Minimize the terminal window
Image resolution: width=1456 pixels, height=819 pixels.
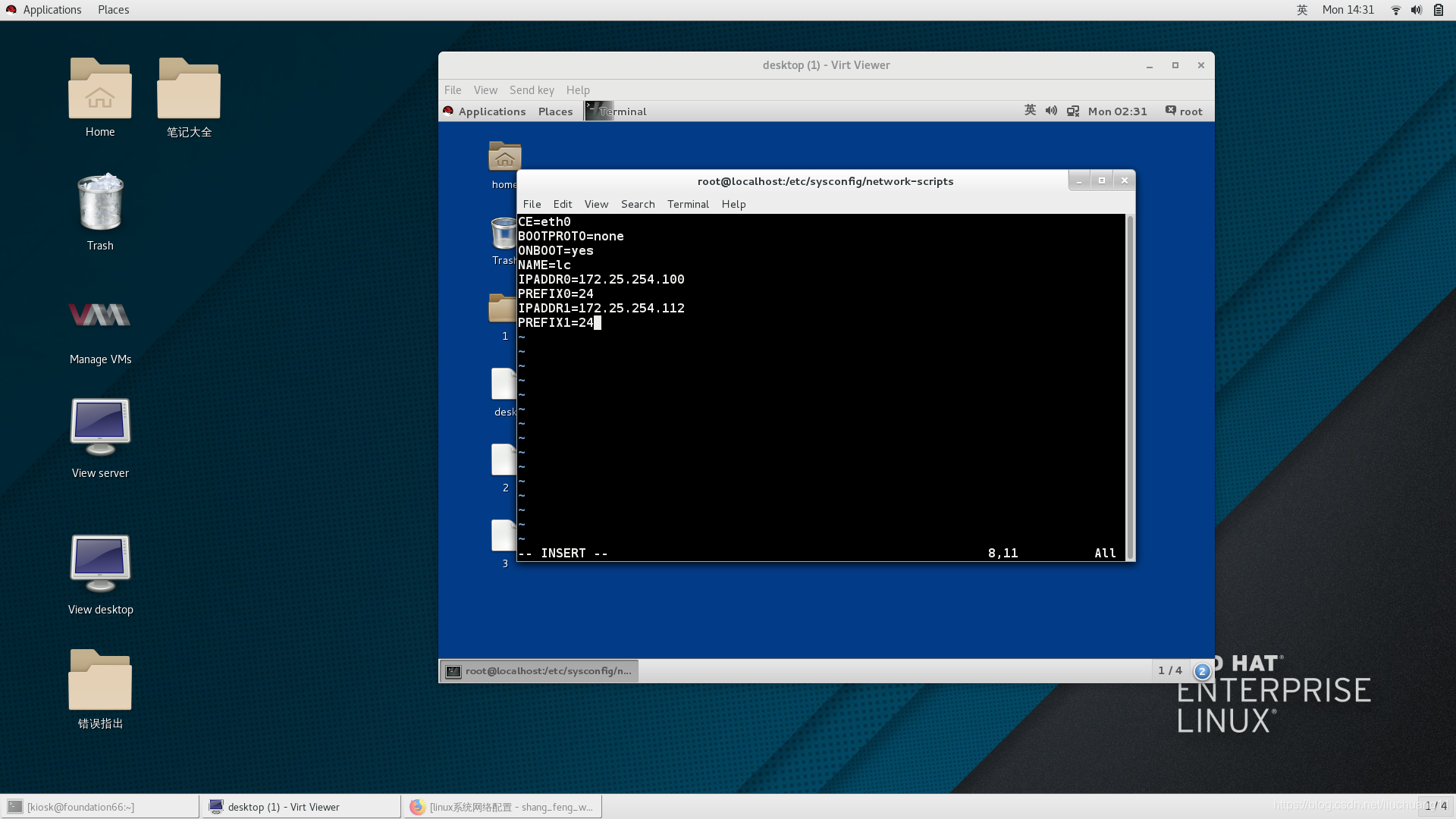coord(1079,180)
